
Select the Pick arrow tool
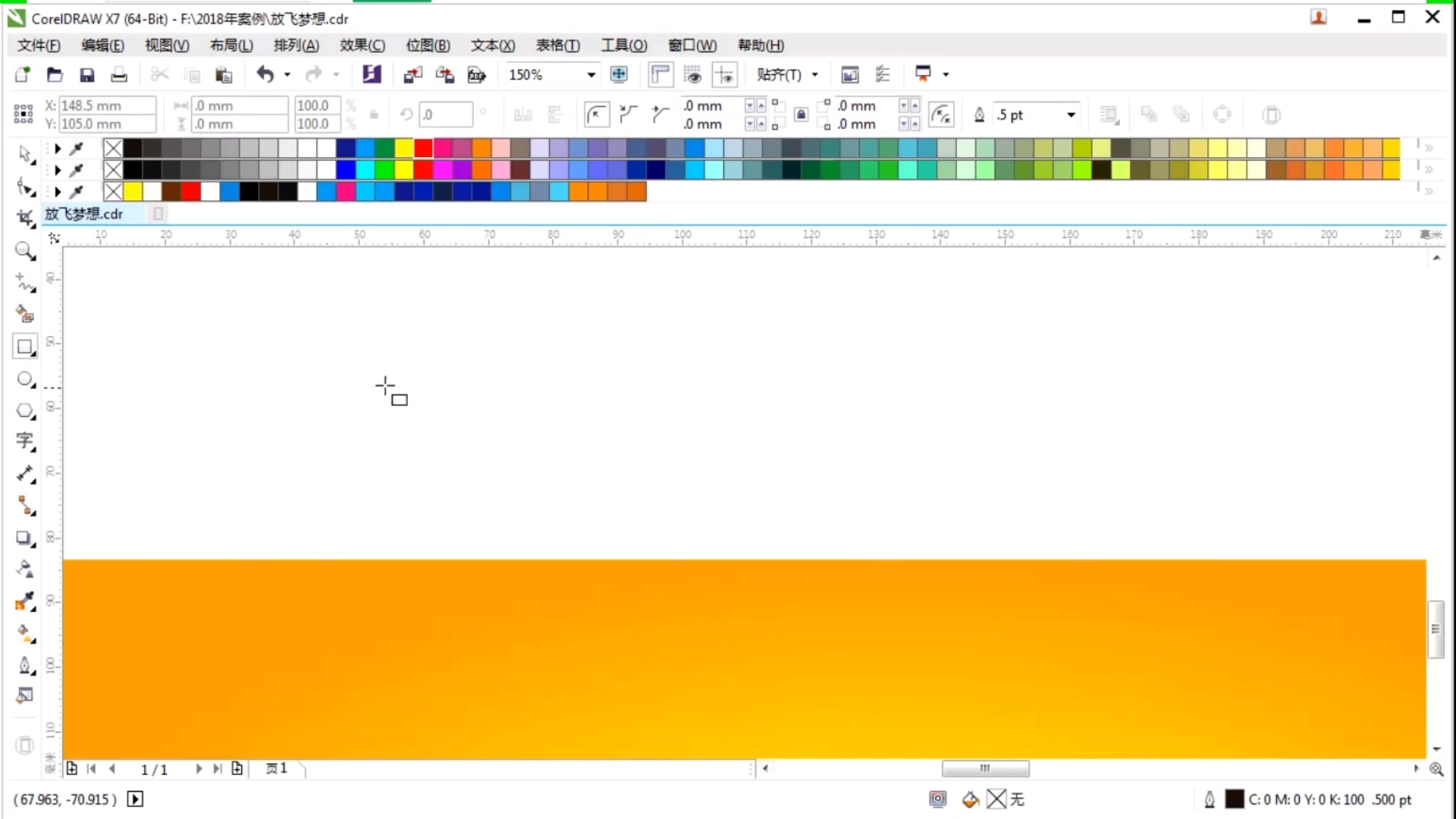point(24,154)
